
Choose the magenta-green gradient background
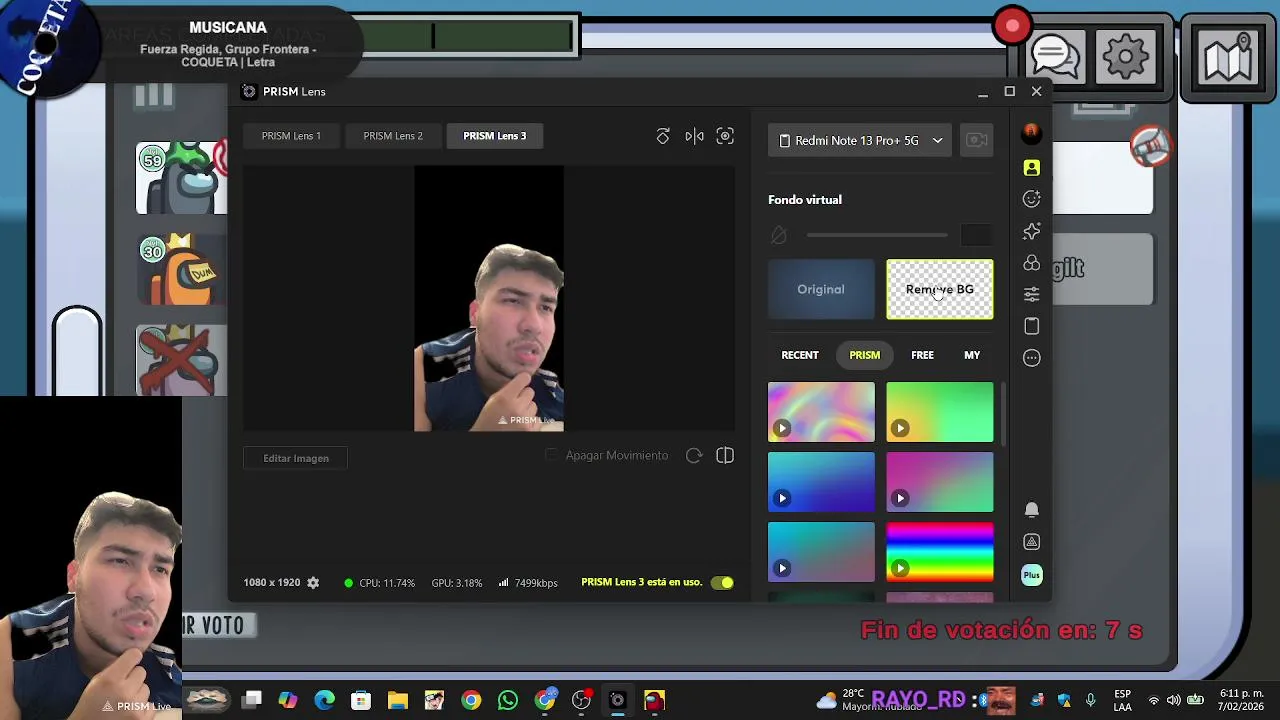940,482
